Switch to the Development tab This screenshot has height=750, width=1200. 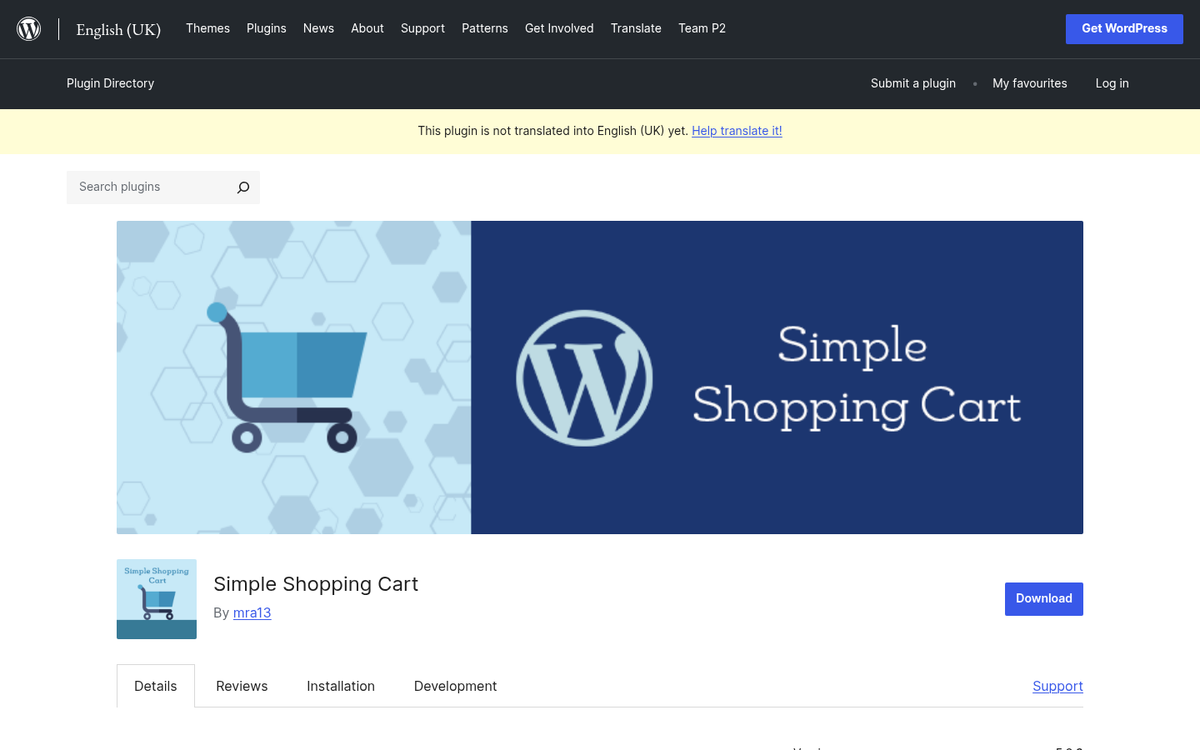455,686
